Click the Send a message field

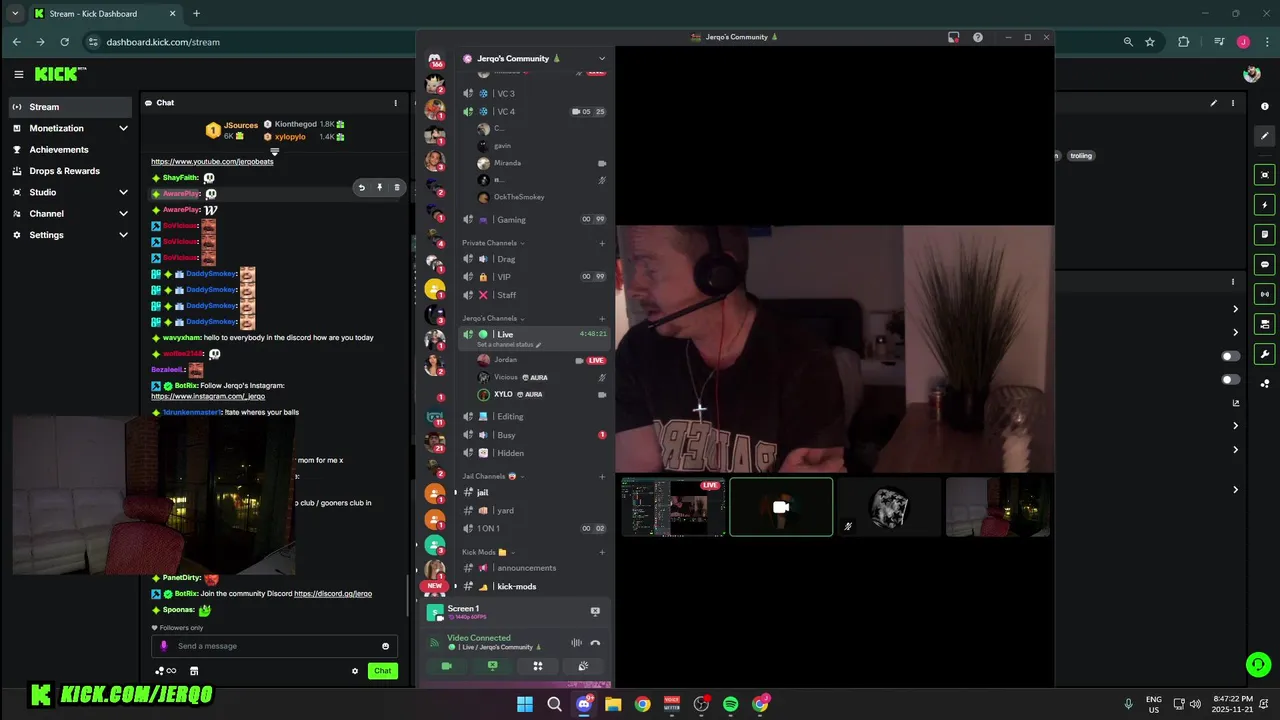coord(274,646)
